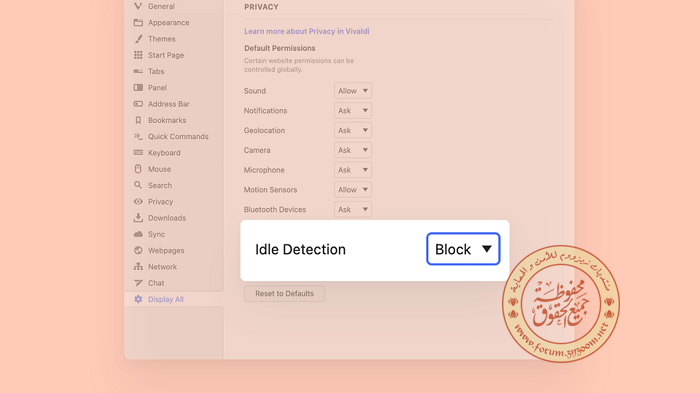Open the Search magnifier icon
The height and width of the screenshot is (393, 700).
(138, 185)
